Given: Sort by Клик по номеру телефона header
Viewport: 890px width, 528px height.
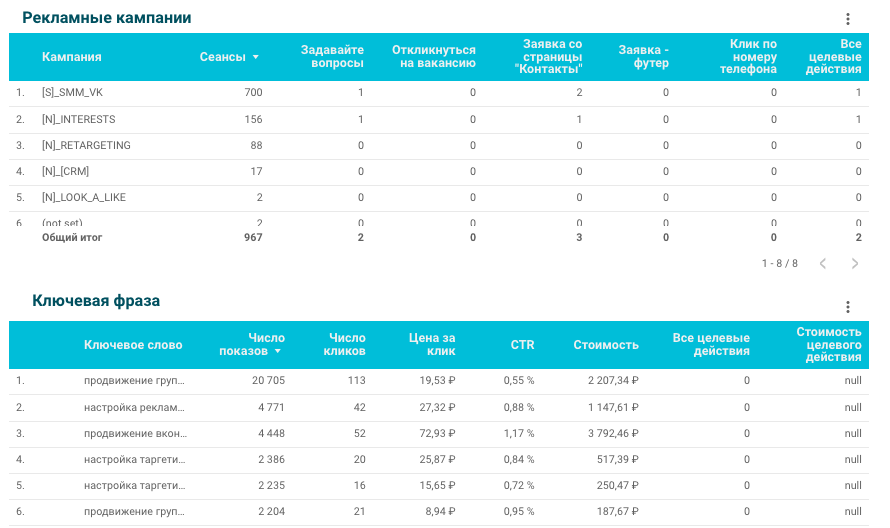Looking at the screenshot, I should tap(749, 57).
